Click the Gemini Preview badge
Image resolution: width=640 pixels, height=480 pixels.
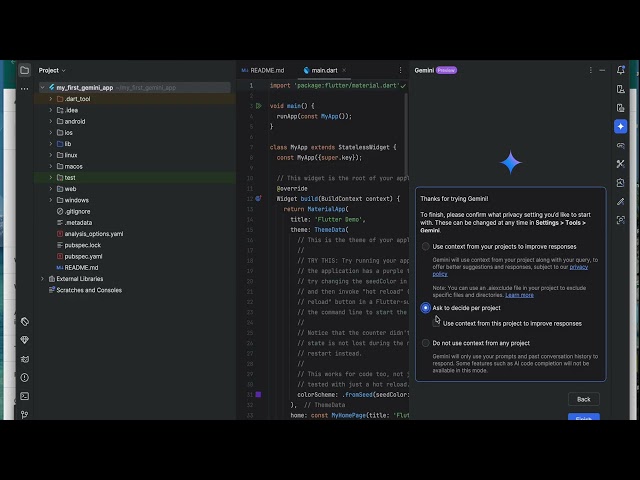(446, 70)
